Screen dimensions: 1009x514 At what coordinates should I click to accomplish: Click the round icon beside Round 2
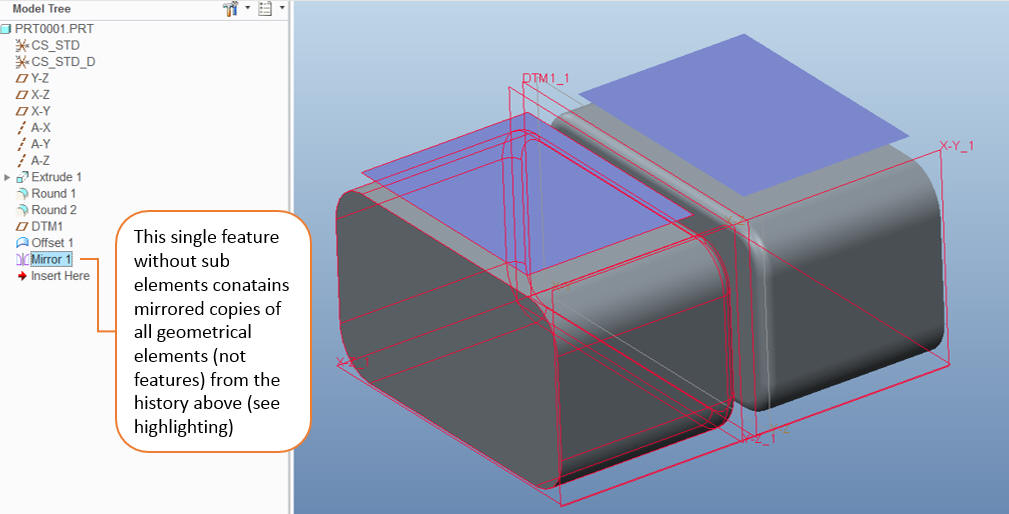[22, 210]
